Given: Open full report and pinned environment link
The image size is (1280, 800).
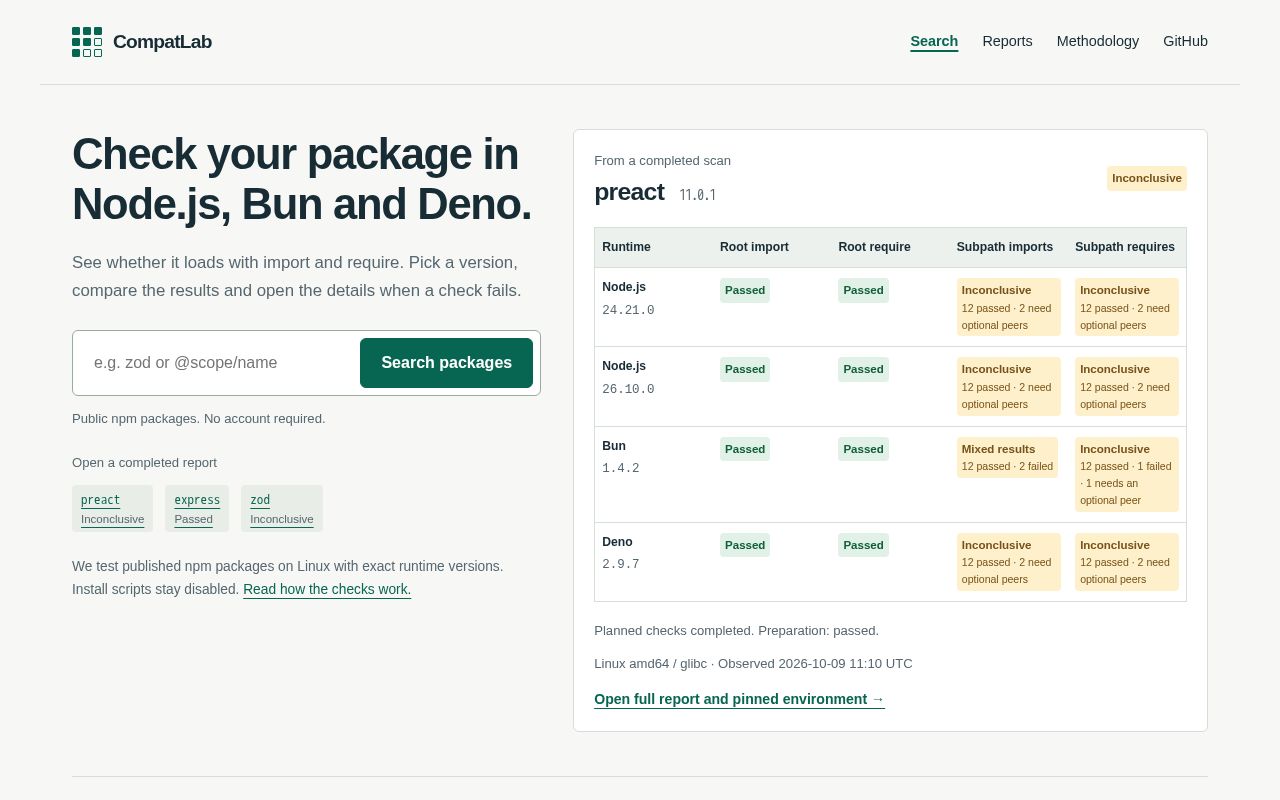Looking at the screenshot, I should tap(739, 699).
